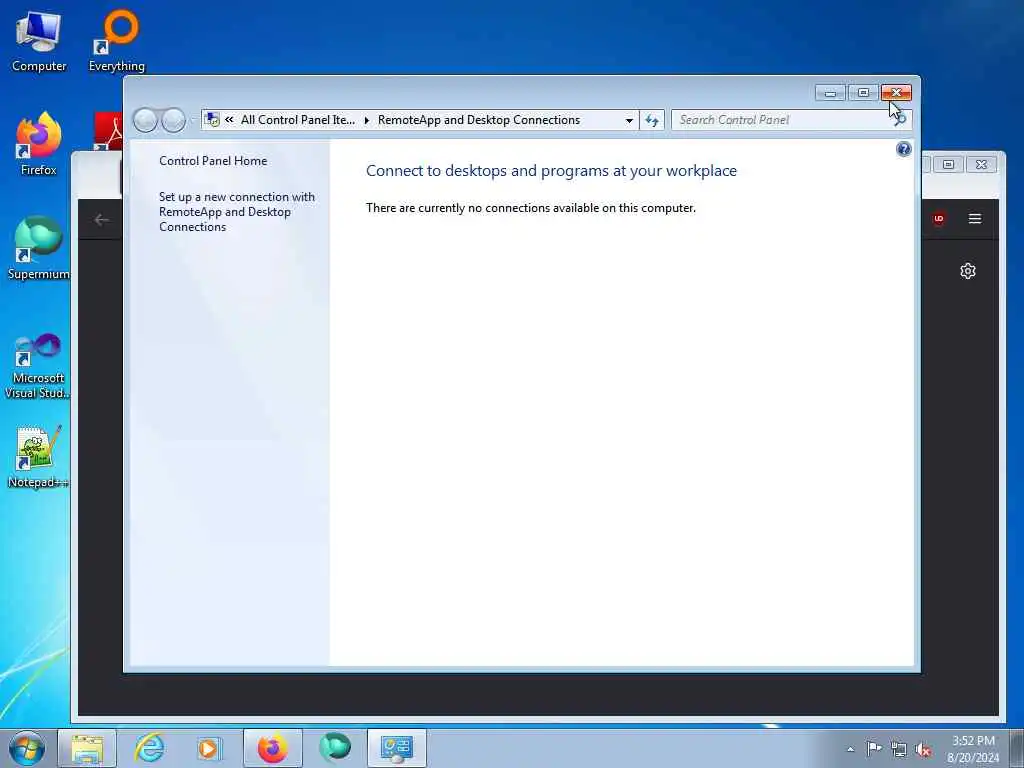
Task: Set up a new RemoteApp connection
Action: pos(236,212)
